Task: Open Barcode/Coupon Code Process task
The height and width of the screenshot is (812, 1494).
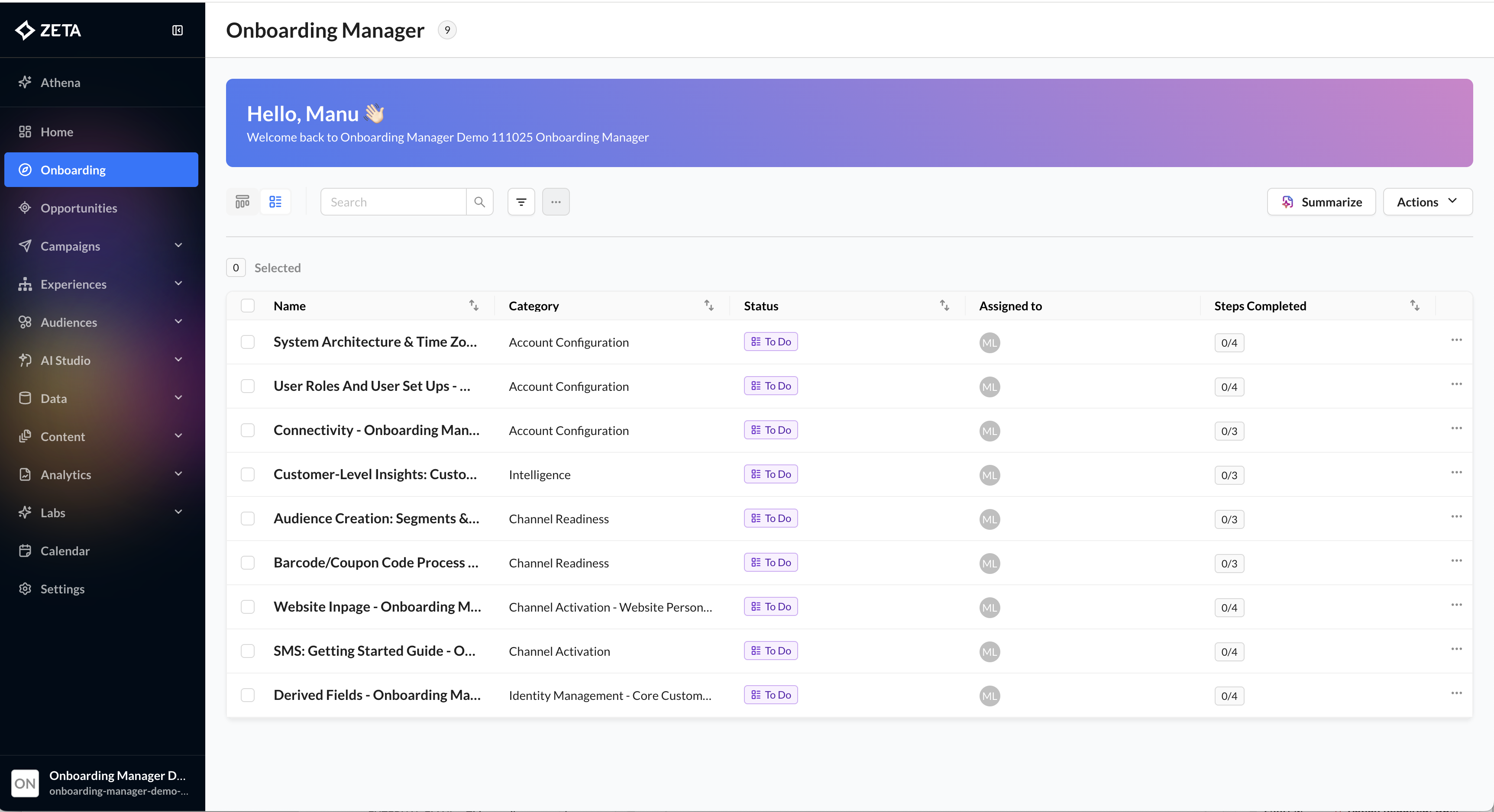Action: click(376, 562)
